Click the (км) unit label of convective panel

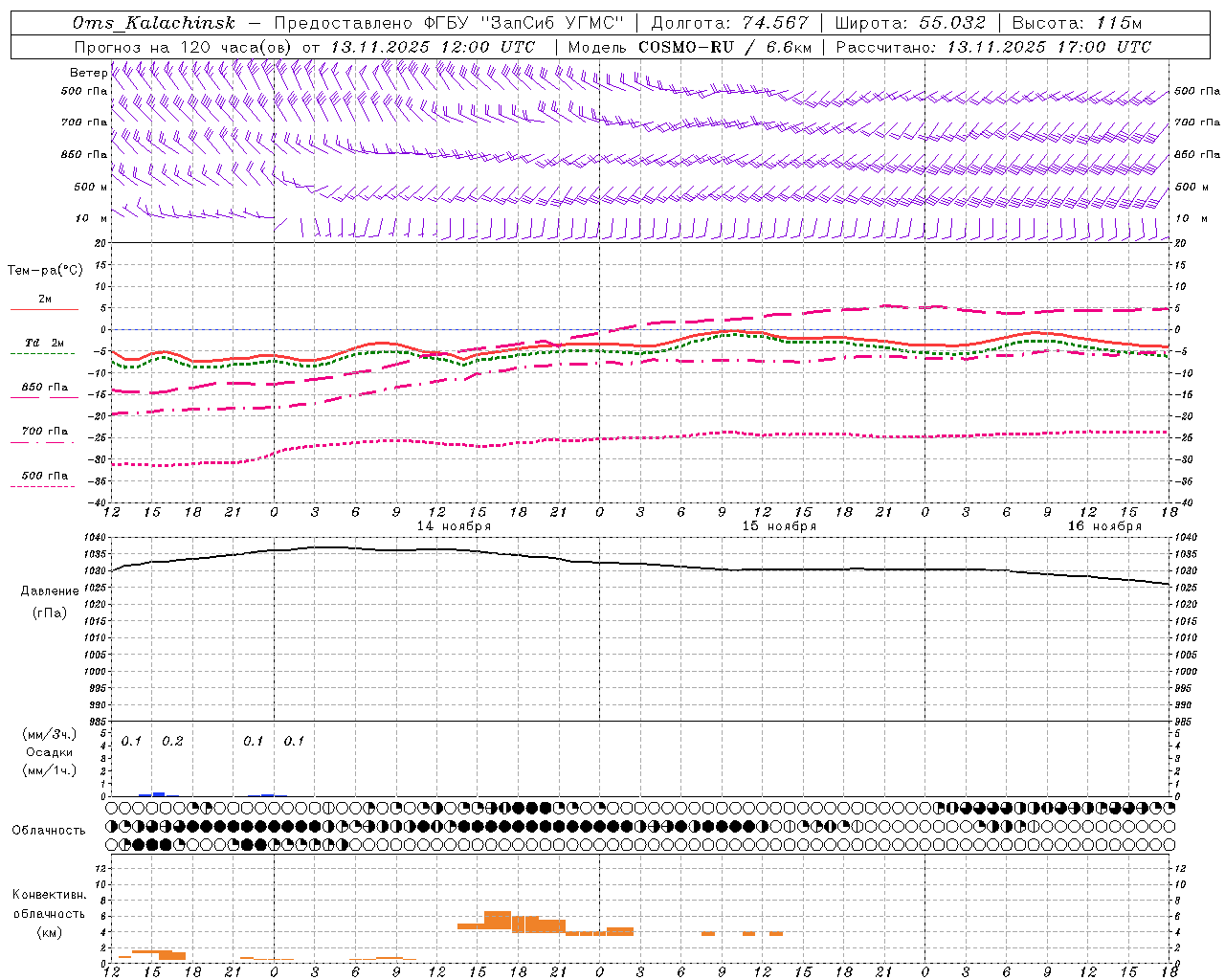click(x=49, y=932)
